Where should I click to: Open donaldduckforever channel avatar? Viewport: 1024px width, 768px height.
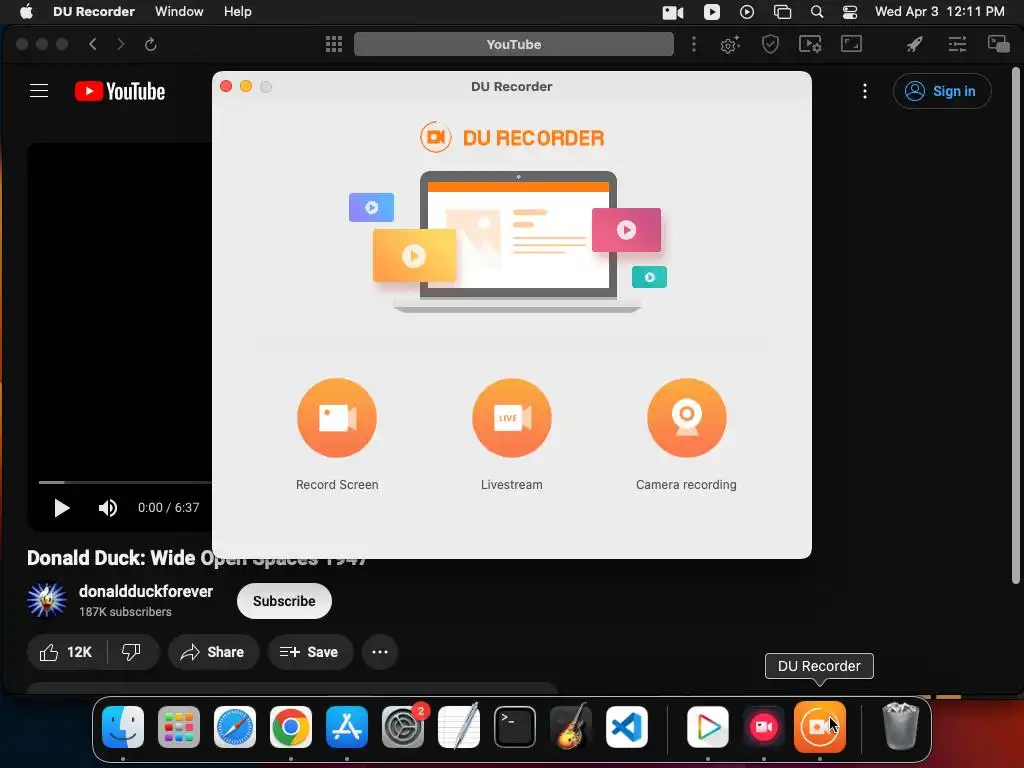click(x=47, y=600)
